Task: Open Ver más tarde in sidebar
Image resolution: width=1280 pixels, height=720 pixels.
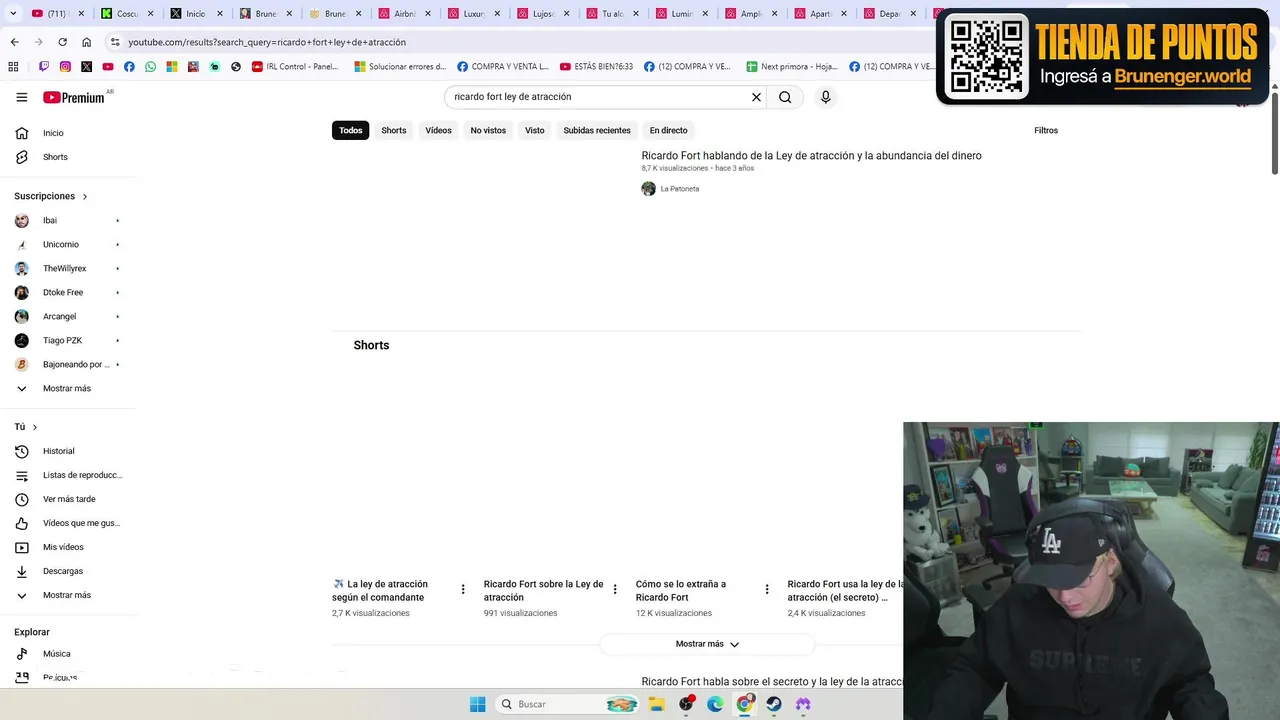Action: pos(68,499)
